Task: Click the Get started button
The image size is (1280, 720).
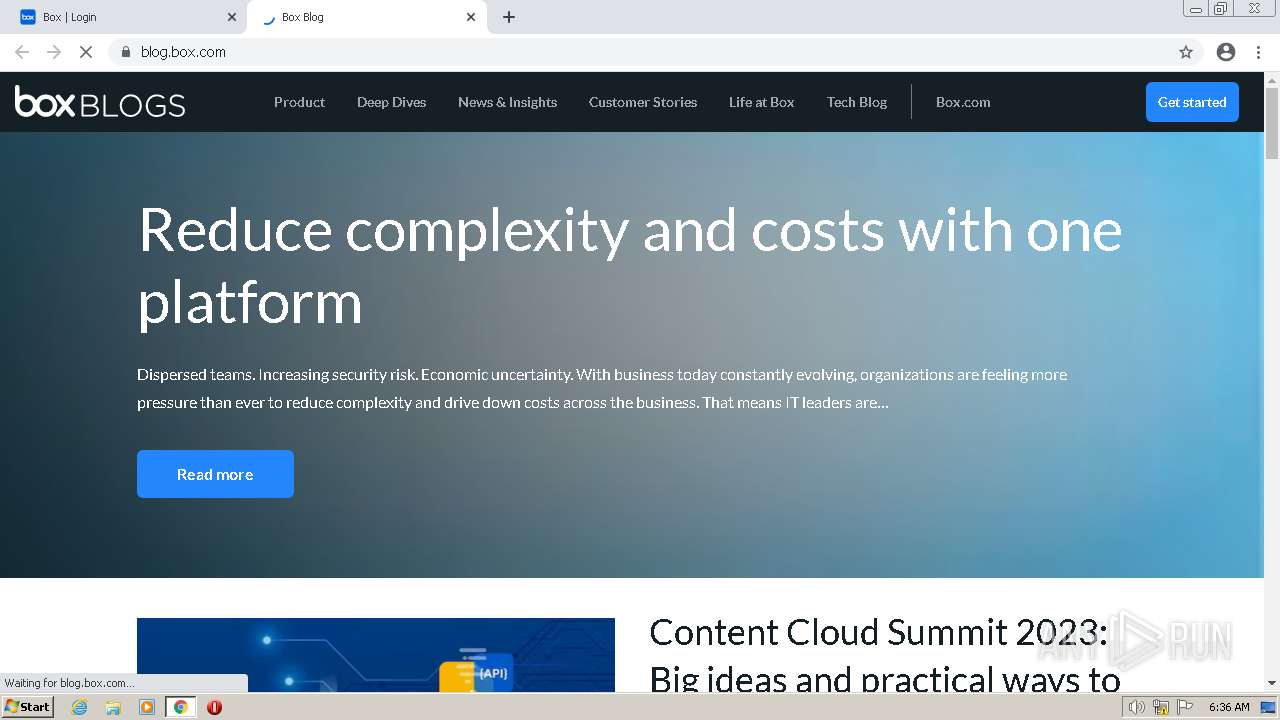Action: [x=1192, y=102]
